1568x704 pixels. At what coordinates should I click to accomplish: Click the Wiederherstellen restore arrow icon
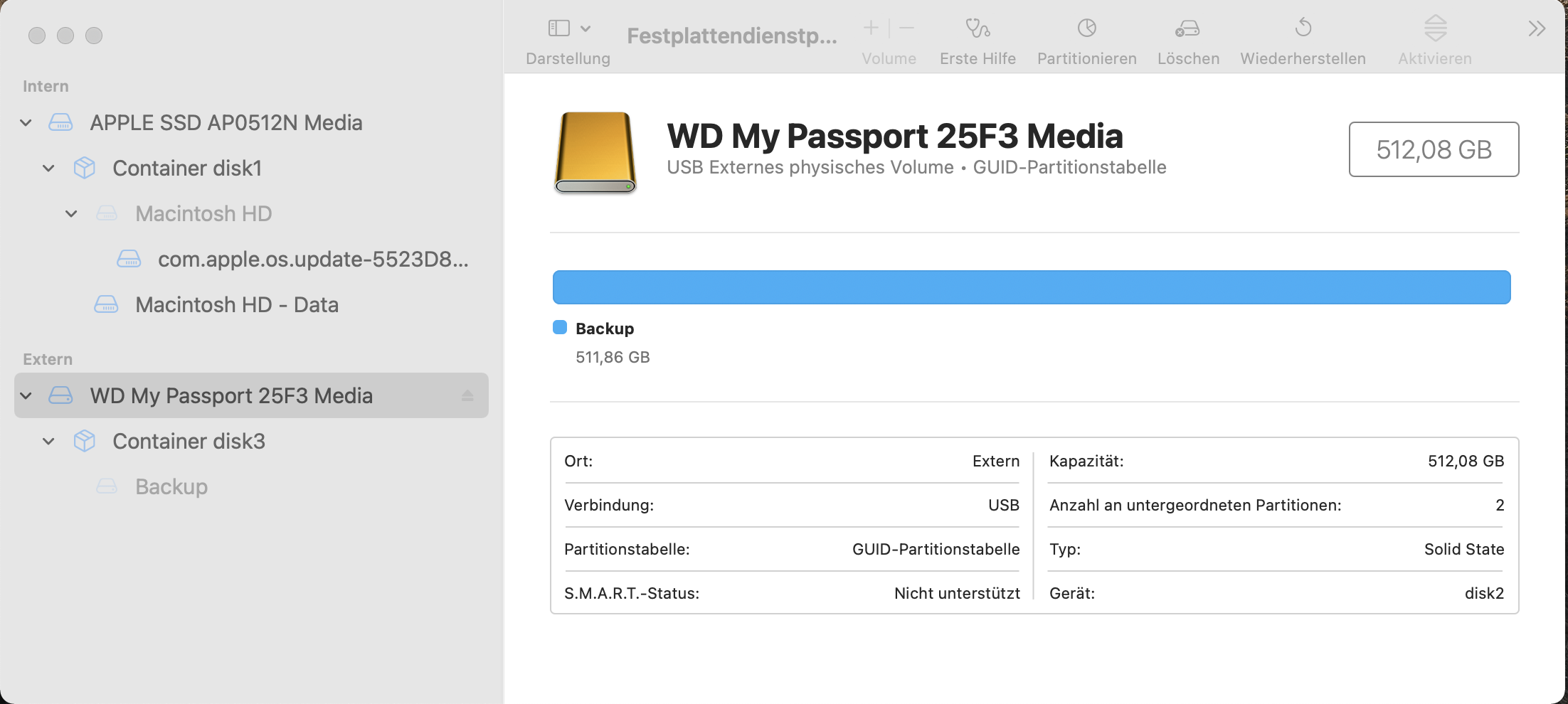(x=1303, y=28)
